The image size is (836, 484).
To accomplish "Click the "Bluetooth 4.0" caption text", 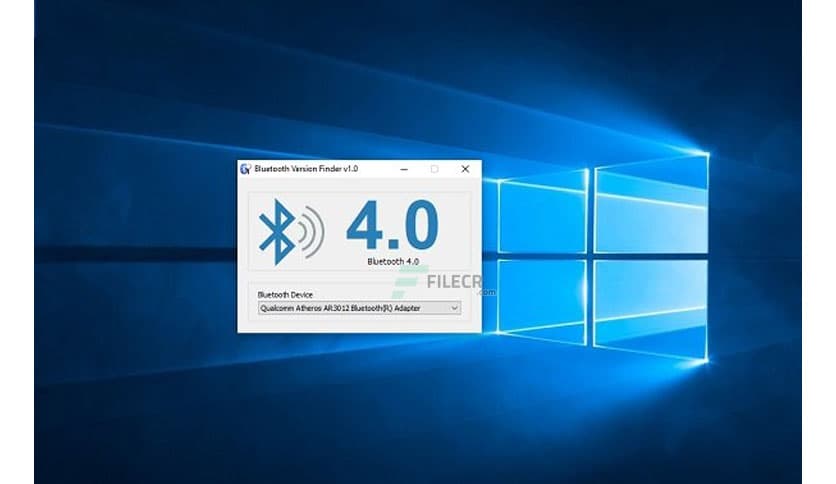I will tap(393, 262).
